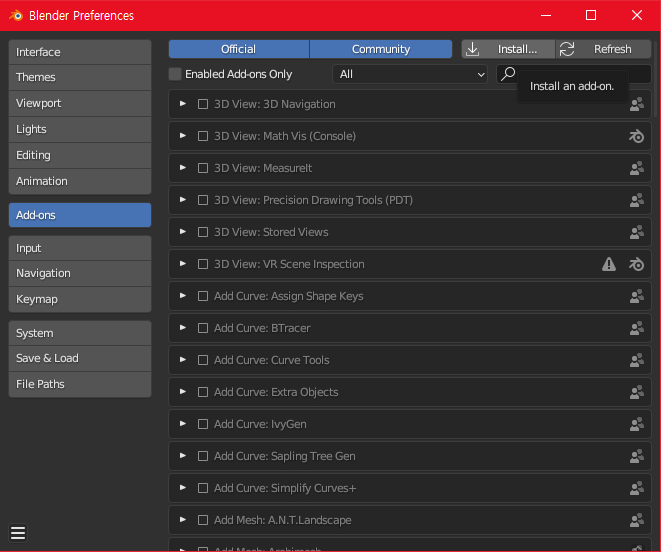
Task: Expand Math Vis (Console) details arrow
Action: (x=183, y=136)
